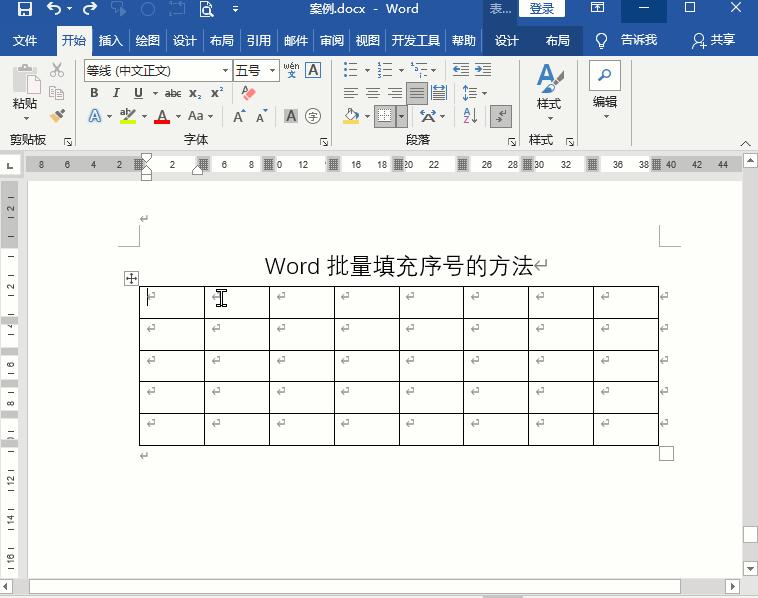The image size is (758, 598).
Task: Apply character border icon
Action: pos(313,71)
